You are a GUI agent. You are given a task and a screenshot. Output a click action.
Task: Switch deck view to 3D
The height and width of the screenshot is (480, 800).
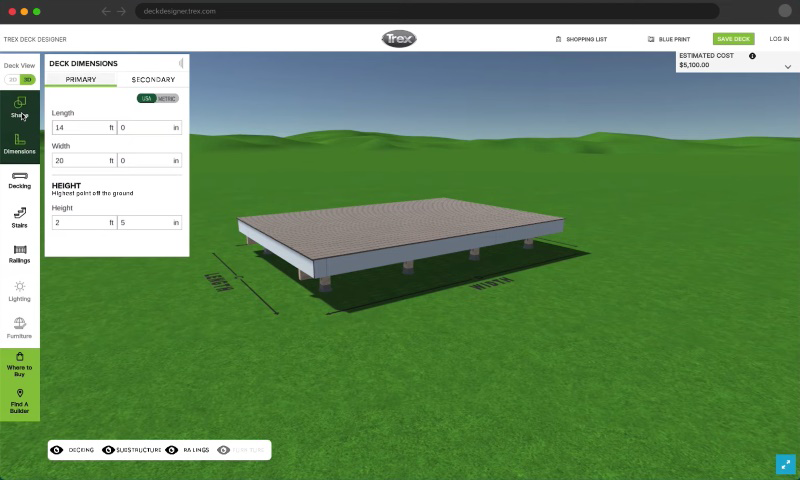pos(28,80)
